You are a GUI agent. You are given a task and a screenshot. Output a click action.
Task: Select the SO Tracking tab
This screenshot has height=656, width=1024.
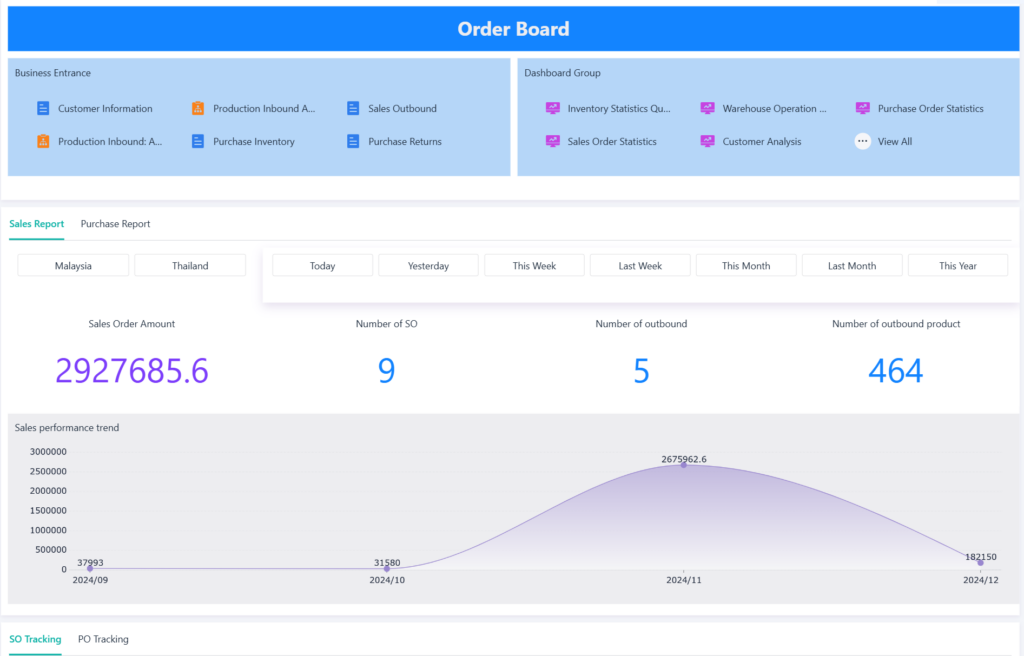(35, 639)
